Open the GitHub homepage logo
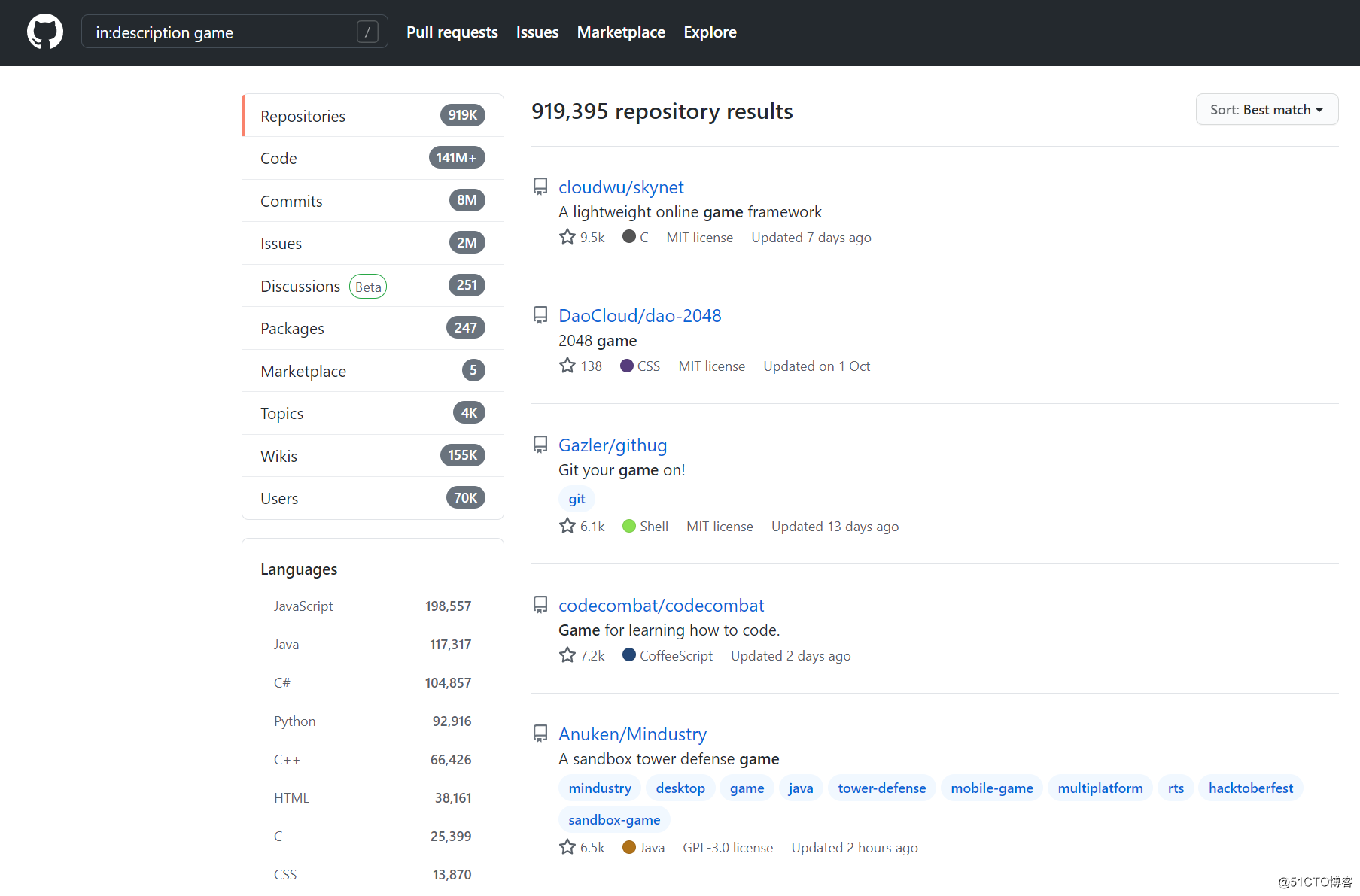This screenshot has height=896, width=1360. (x=45, y=32)
